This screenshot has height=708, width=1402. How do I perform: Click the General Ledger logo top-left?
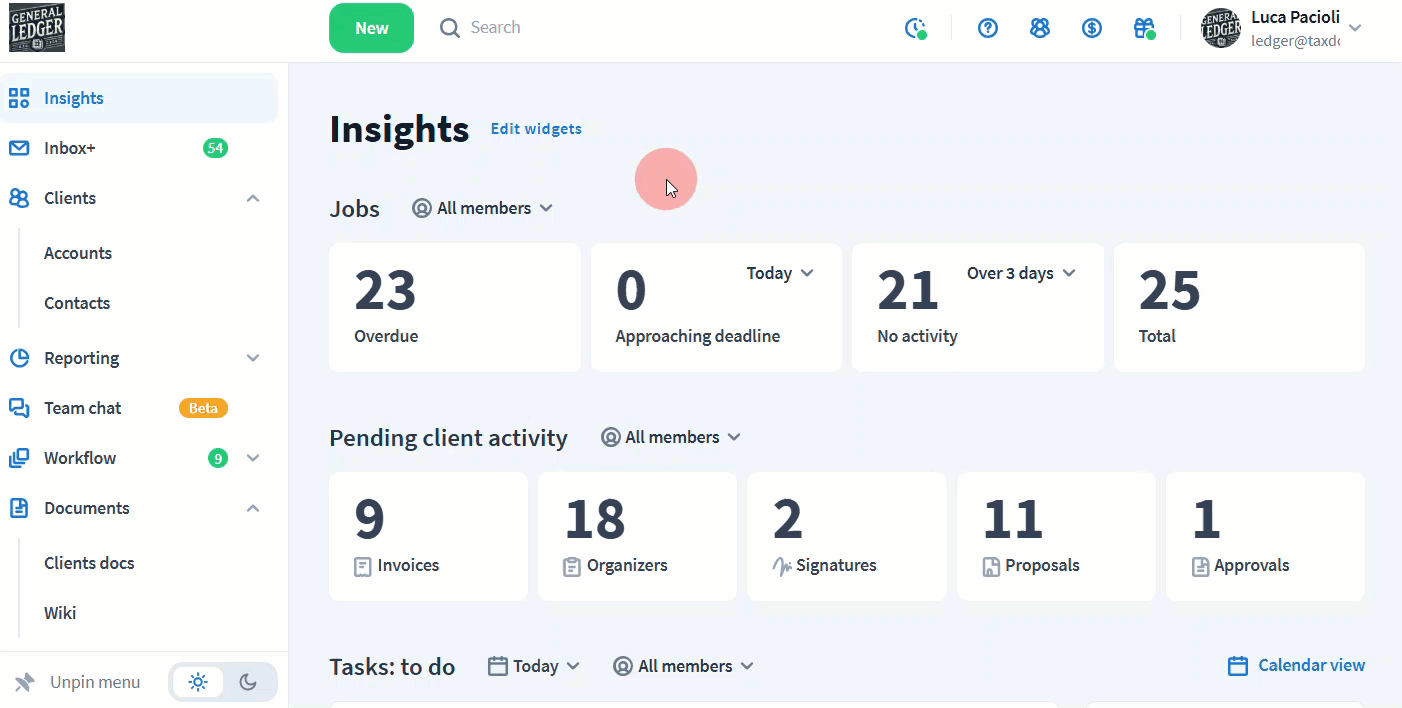tap(37, 28)
